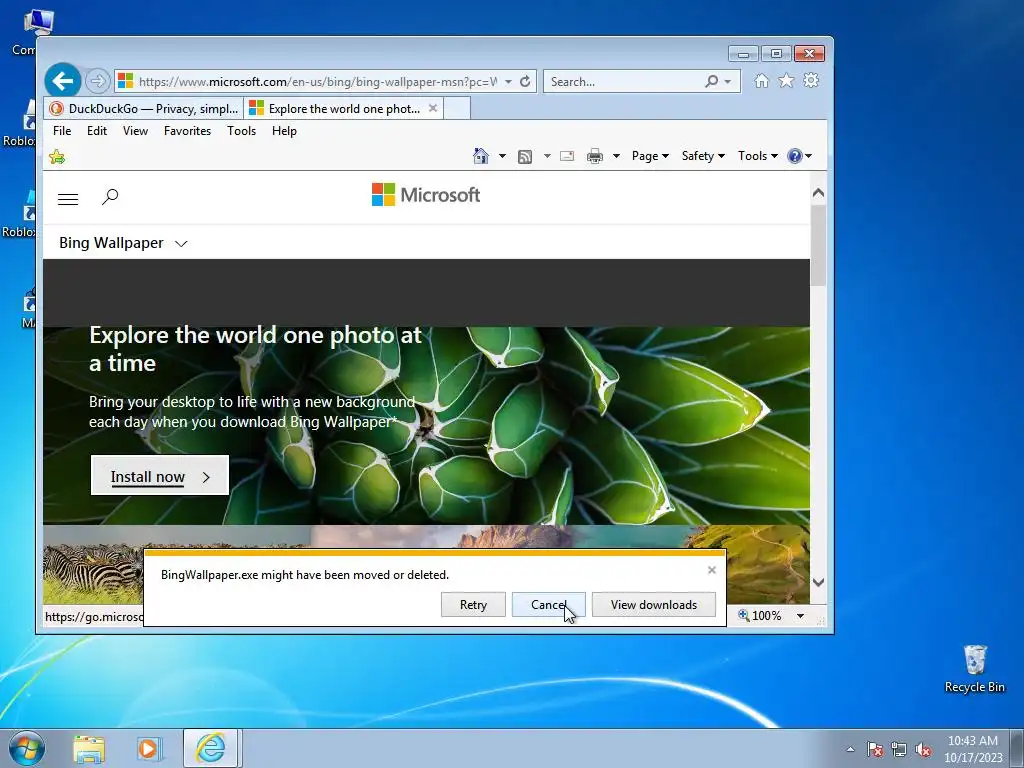Open Favorites star icon at top right
The image size is (1024, 768).
786,80
